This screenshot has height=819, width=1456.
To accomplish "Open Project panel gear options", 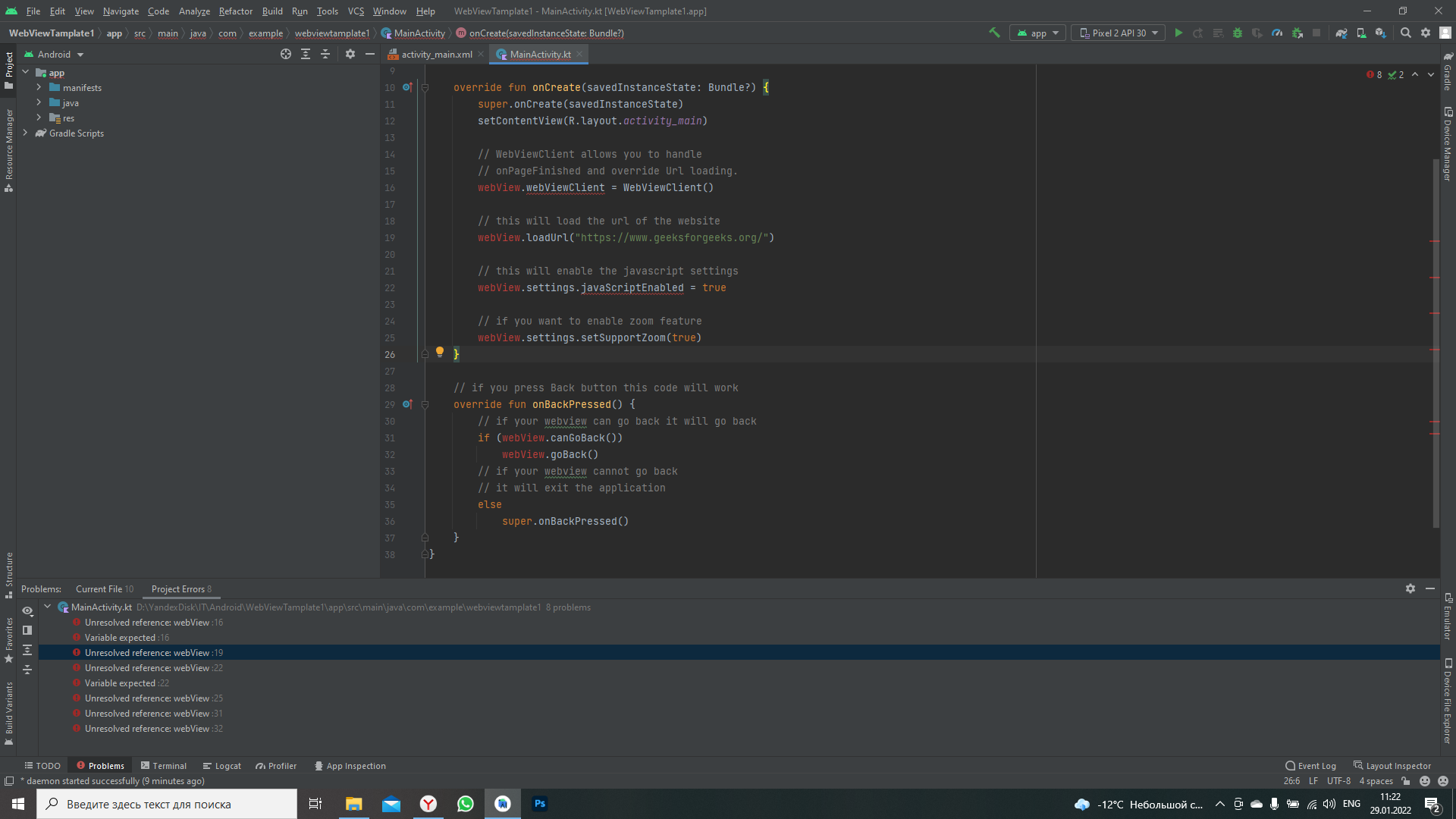I will [x=350, y=54].
